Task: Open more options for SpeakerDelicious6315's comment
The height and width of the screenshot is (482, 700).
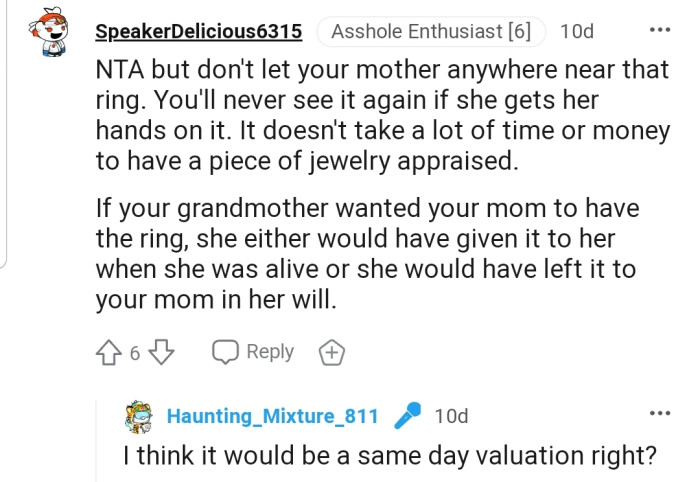Action: (x=660, y=30)
